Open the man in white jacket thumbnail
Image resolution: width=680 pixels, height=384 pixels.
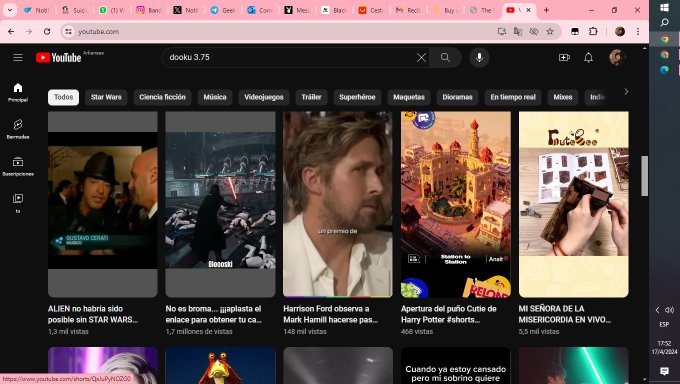pos(338,204)
